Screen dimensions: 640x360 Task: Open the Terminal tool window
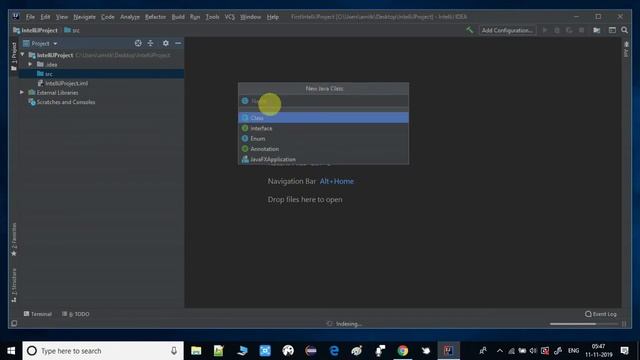(x=38, y=314)
